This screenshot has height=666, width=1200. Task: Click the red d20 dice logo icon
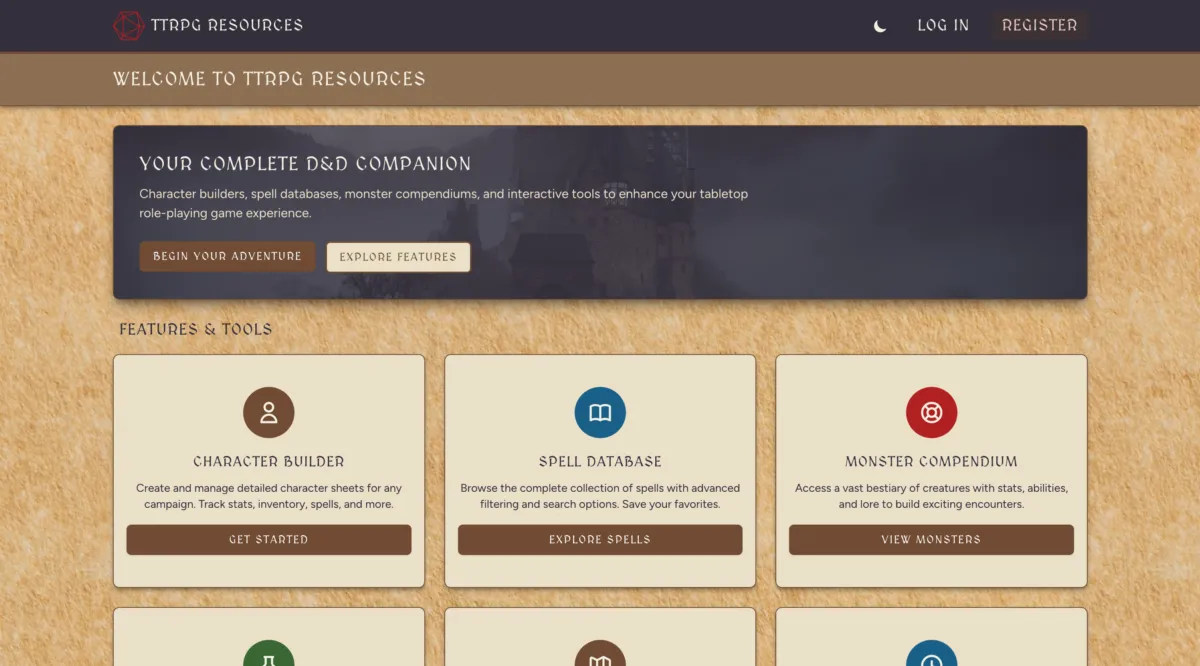point(128,26)
